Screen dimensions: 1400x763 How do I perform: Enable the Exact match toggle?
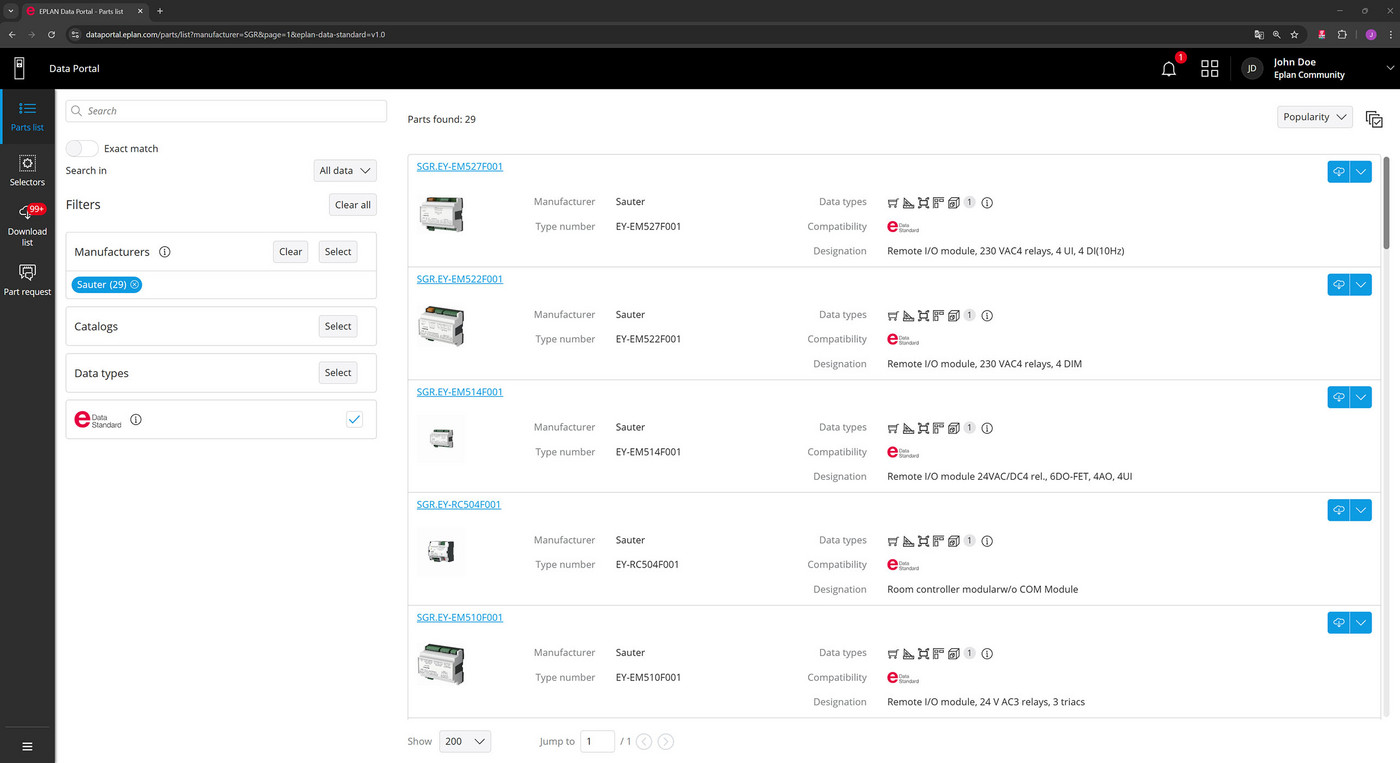coord(81,147)
